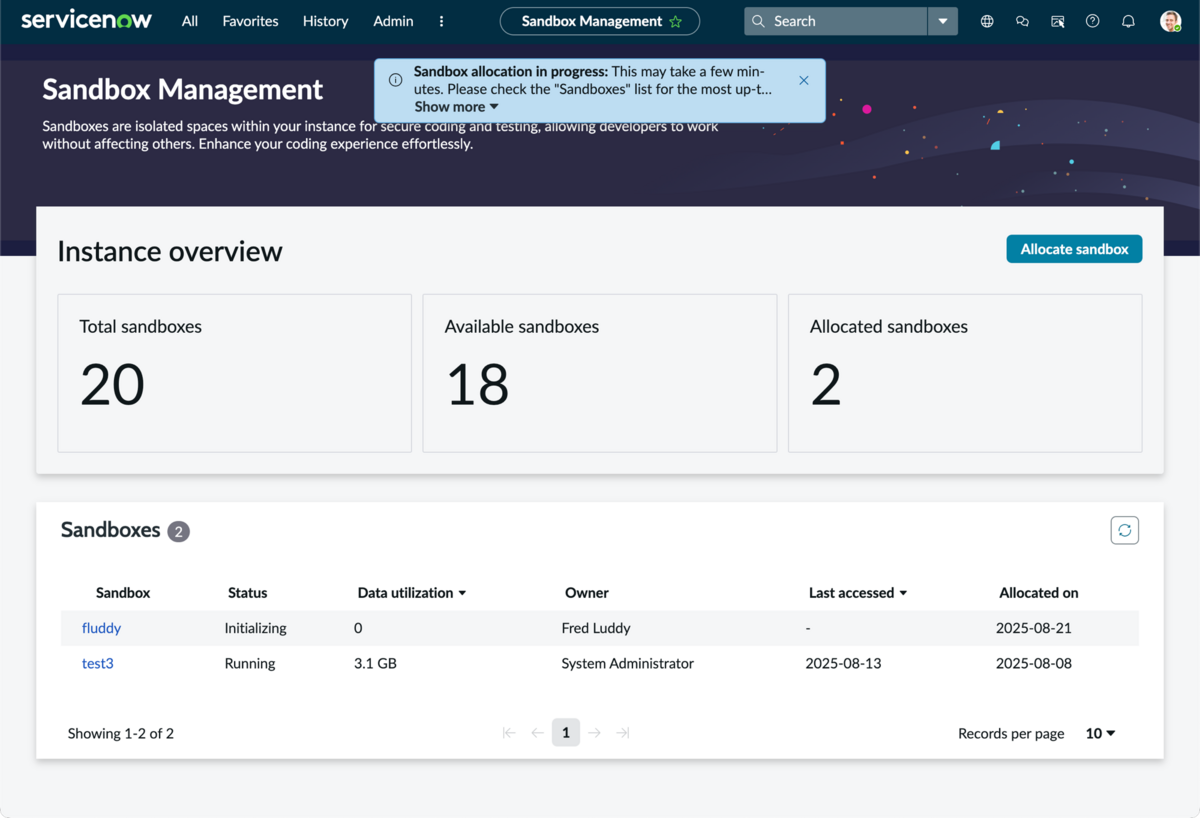Viewport: 1200px width, 818px height.
Task: Click the Search input field
Action: pos(836,21)
